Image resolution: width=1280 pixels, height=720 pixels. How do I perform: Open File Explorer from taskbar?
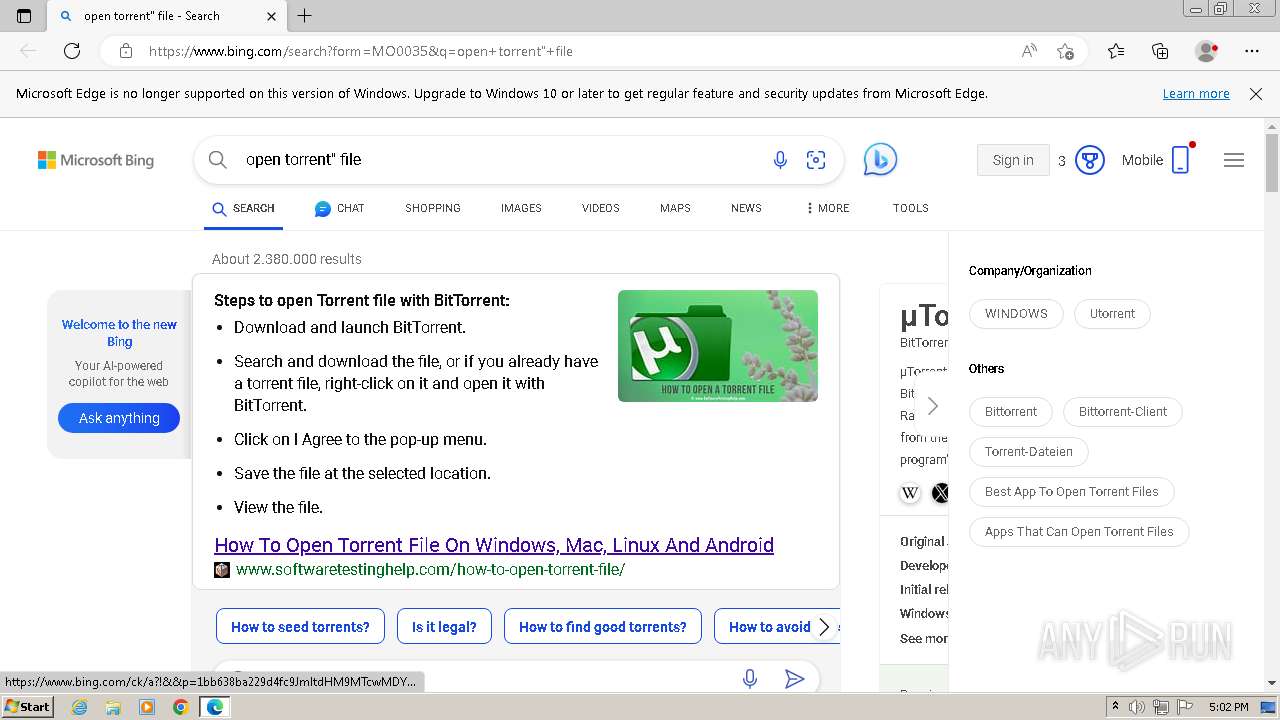(113, 707)
